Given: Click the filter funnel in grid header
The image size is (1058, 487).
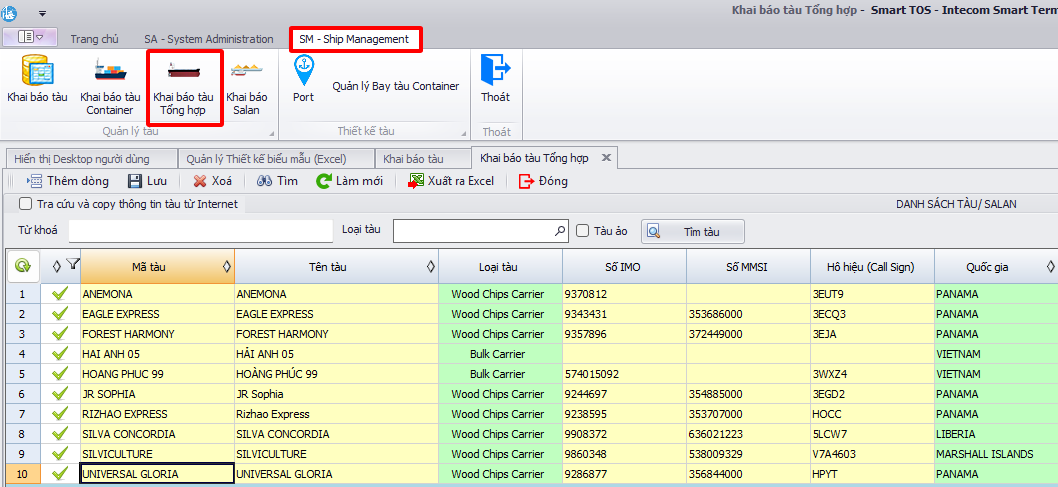Looking at the screenshot, I should pyautogui.click(x=73, y=265).
